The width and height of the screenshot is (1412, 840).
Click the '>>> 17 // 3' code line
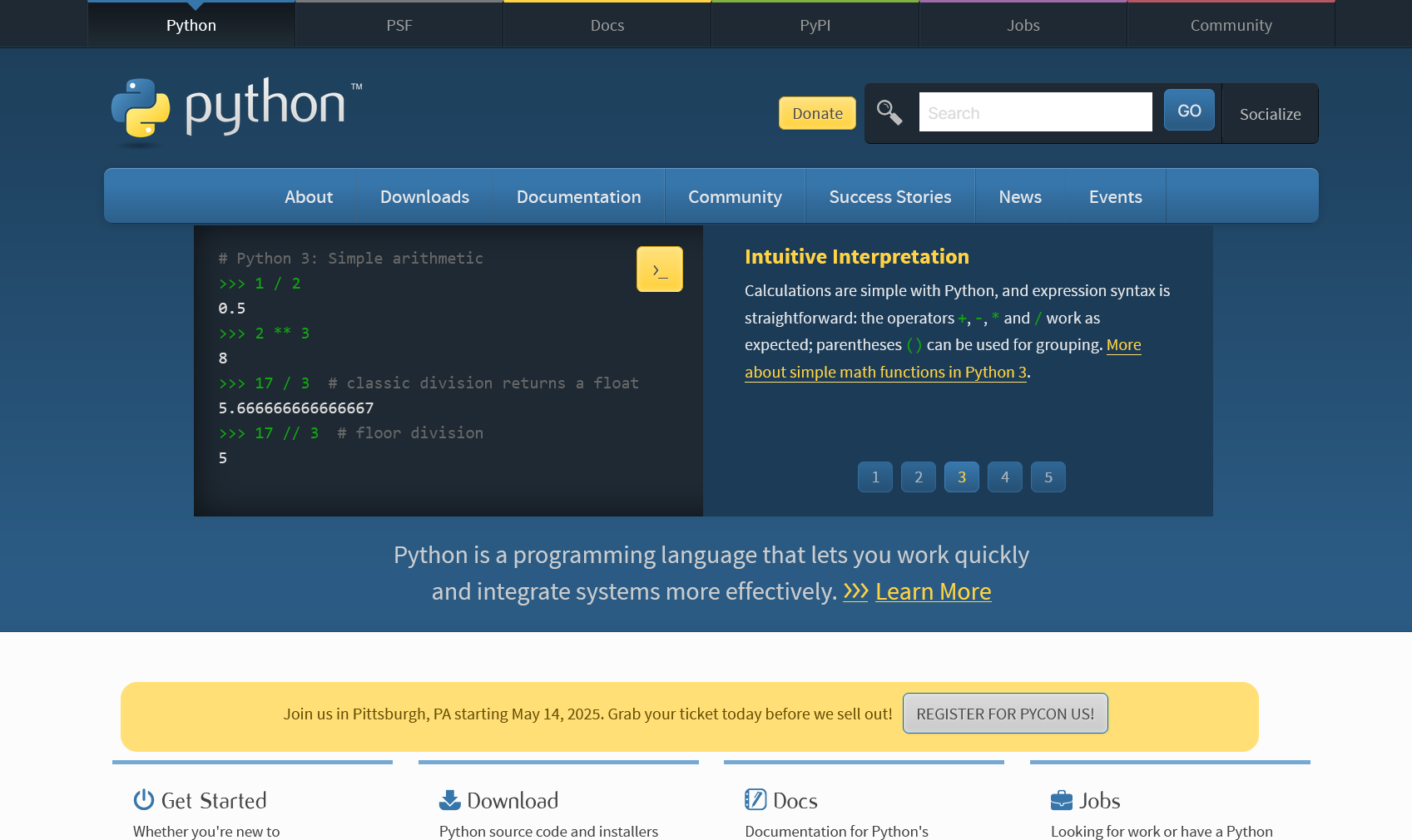pyautogui.click(x=269, y=433)
